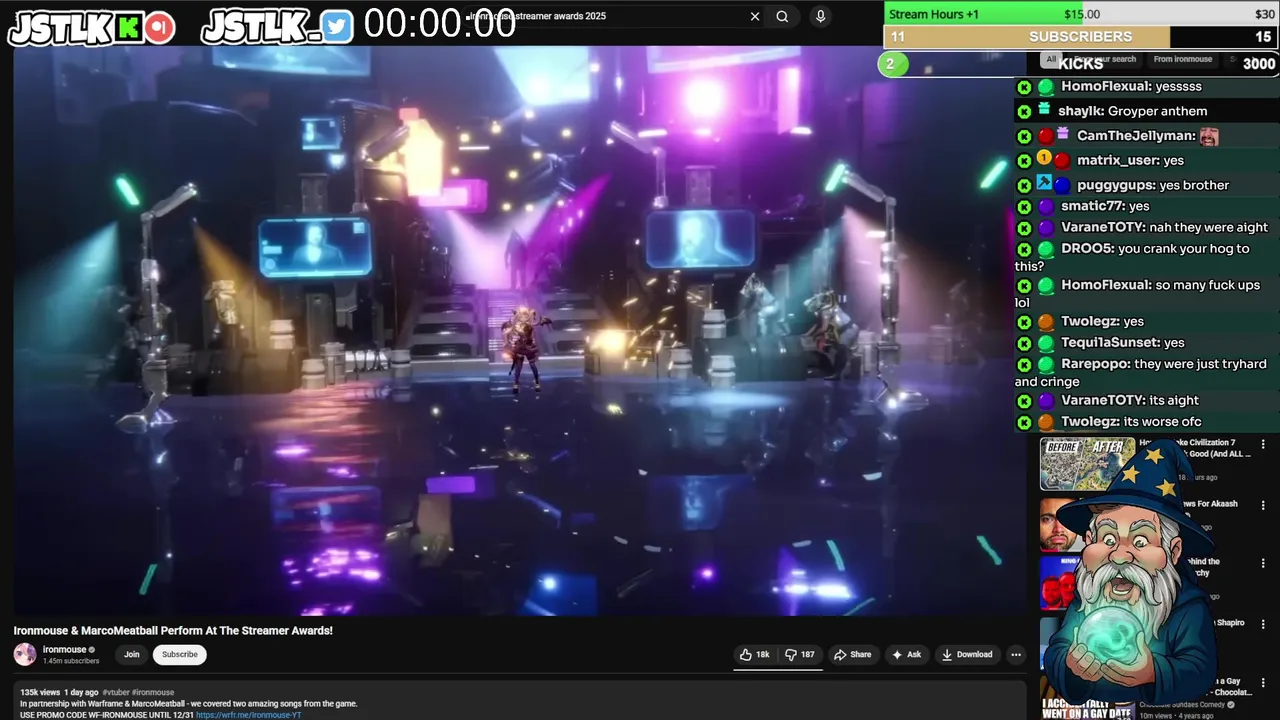1280x720 pixels.
Task: Open the ironmouse channel avatar
Action: coord(25,655)
